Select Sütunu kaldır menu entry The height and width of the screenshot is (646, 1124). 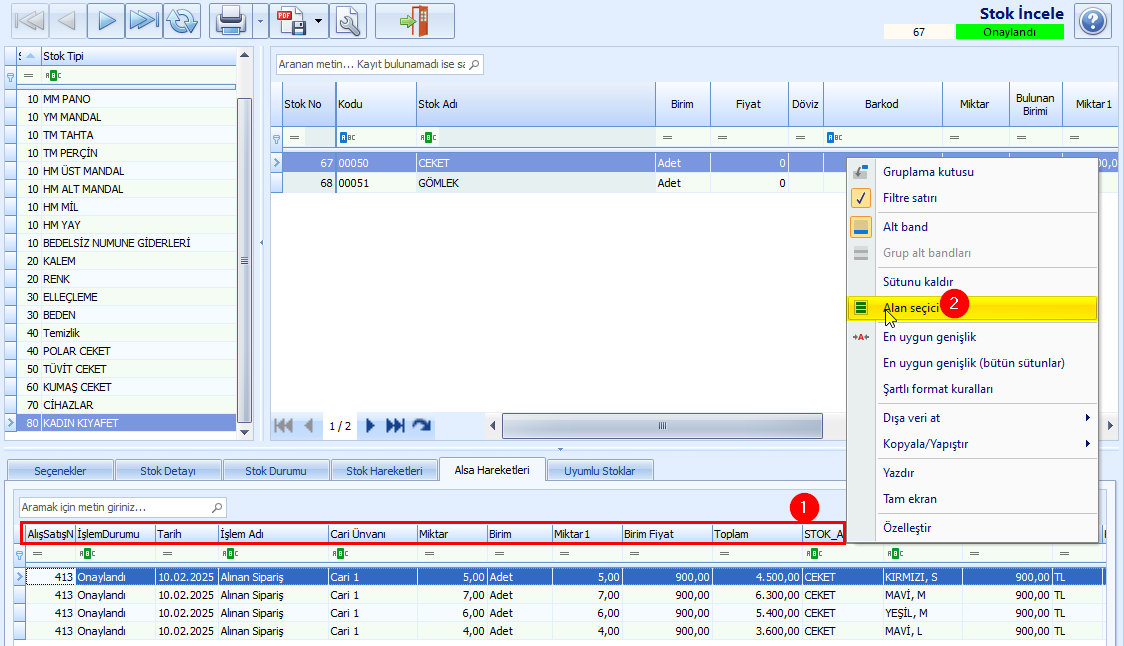coord(972,282)
